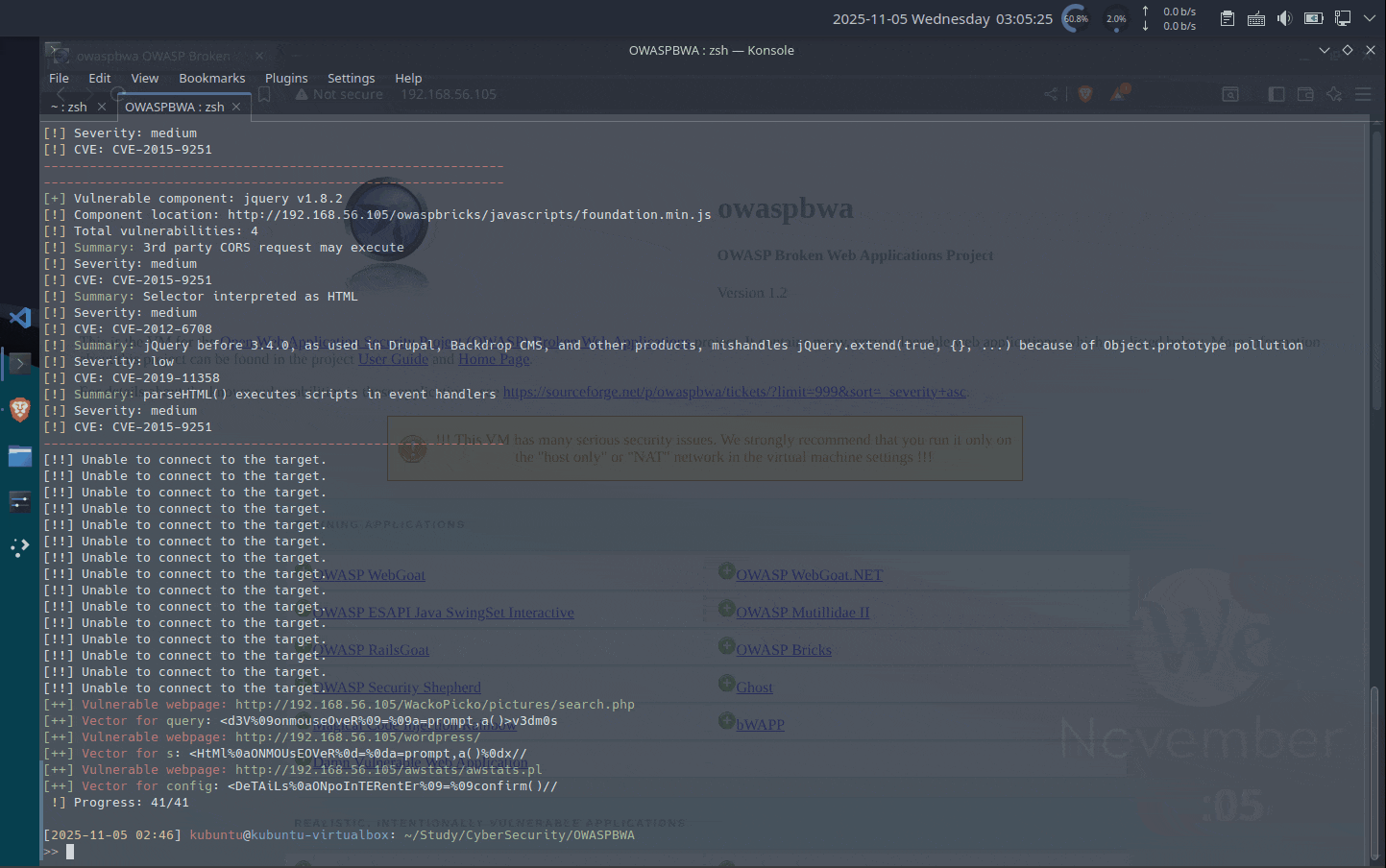Expand the plus icon beside bWAPP
Image resolution: width=1386 pixels, height=868 pixels.
click(727, 721)
